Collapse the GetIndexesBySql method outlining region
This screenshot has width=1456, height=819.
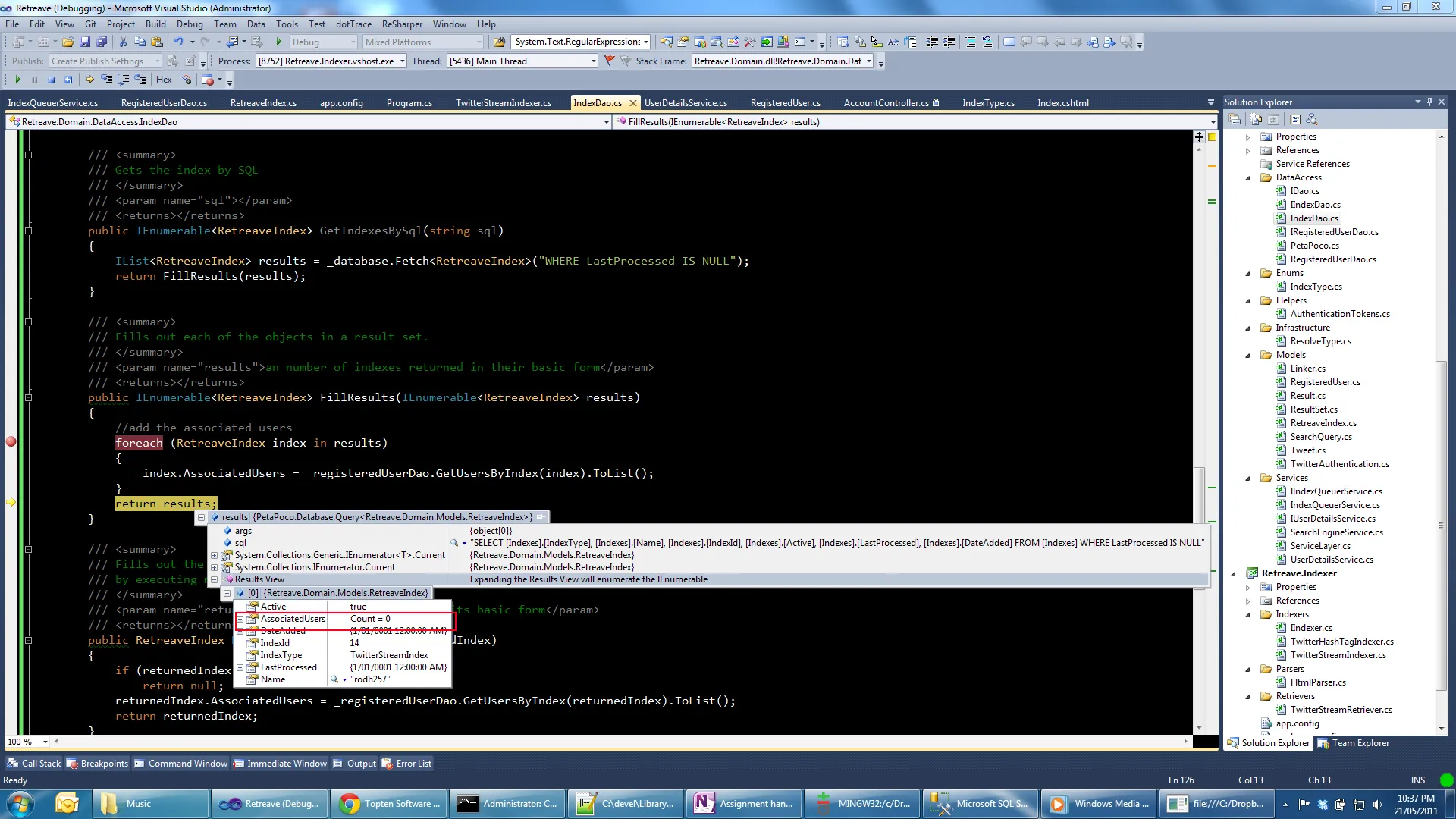(28, 231)
